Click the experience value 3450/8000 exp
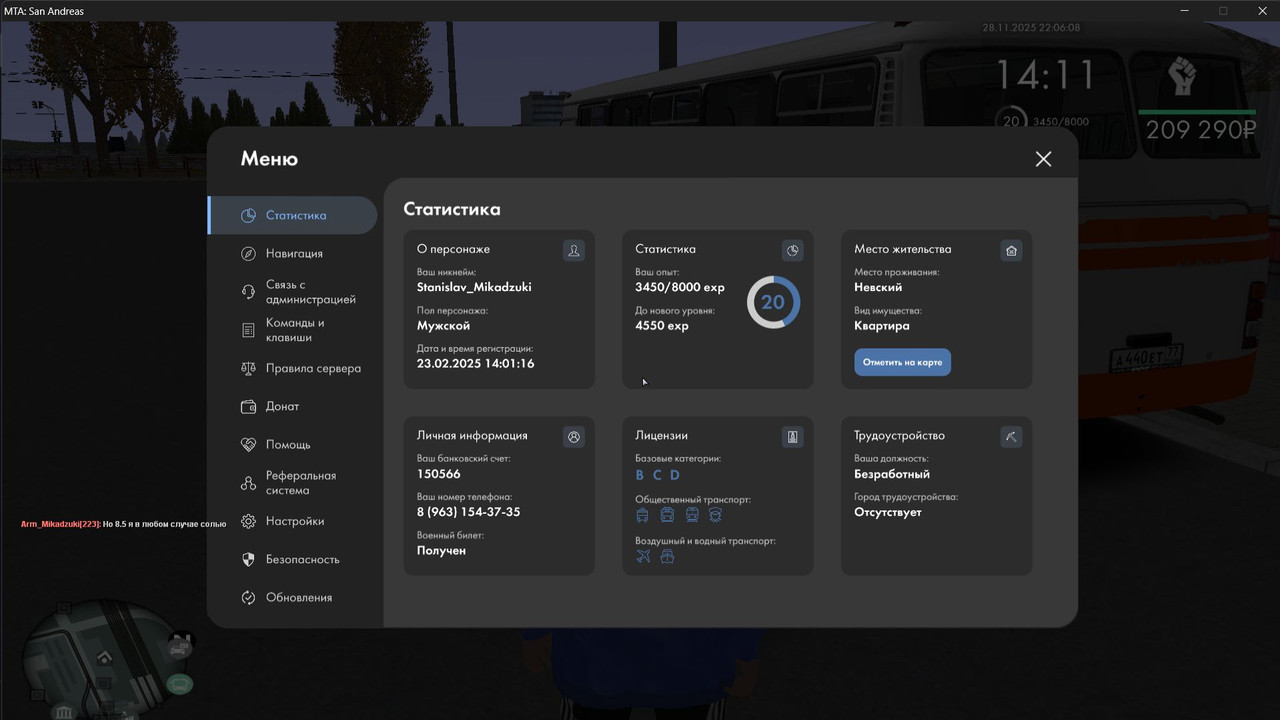Screen dimensions: 1280x720 pos(680,287)
